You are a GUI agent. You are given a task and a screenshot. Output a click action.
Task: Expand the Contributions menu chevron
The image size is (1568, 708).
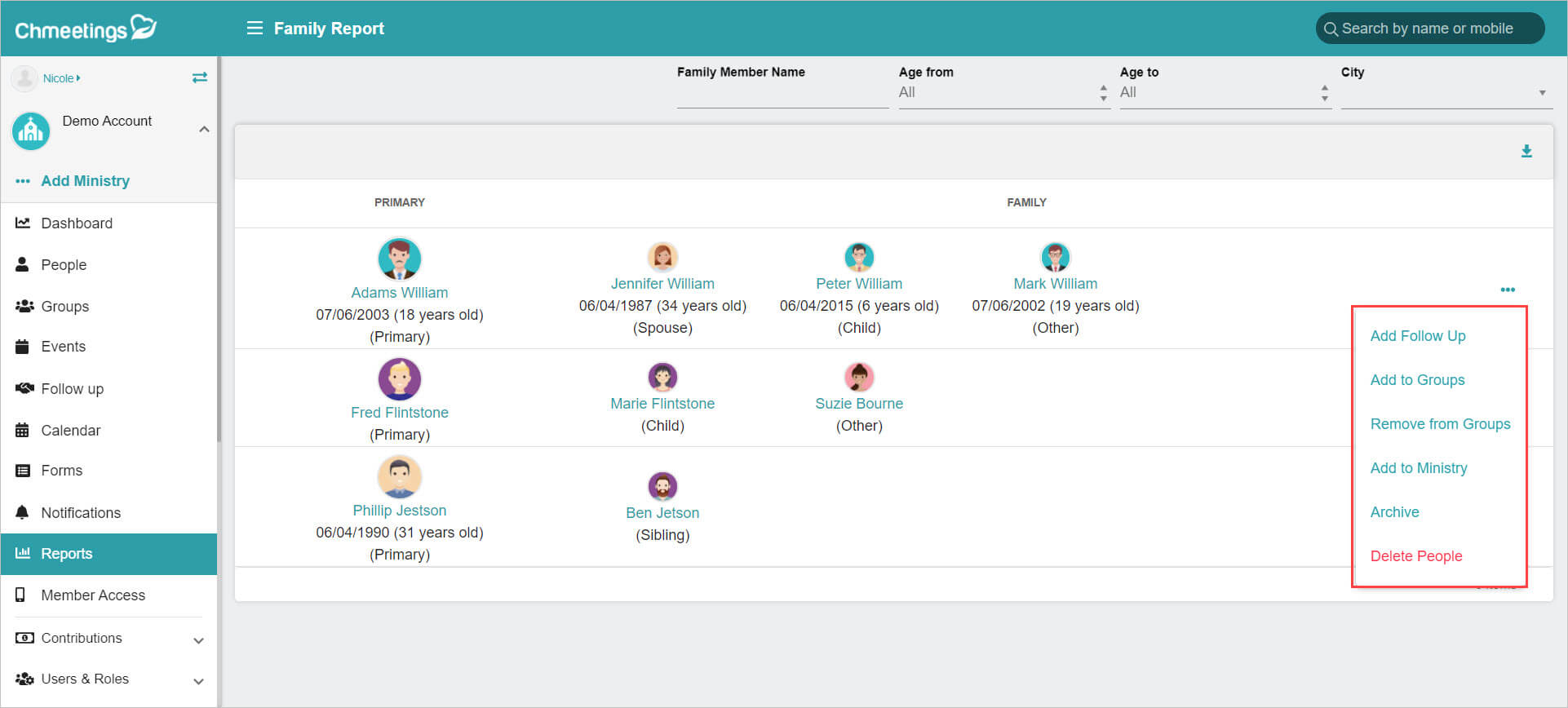[x=198, y=640]
